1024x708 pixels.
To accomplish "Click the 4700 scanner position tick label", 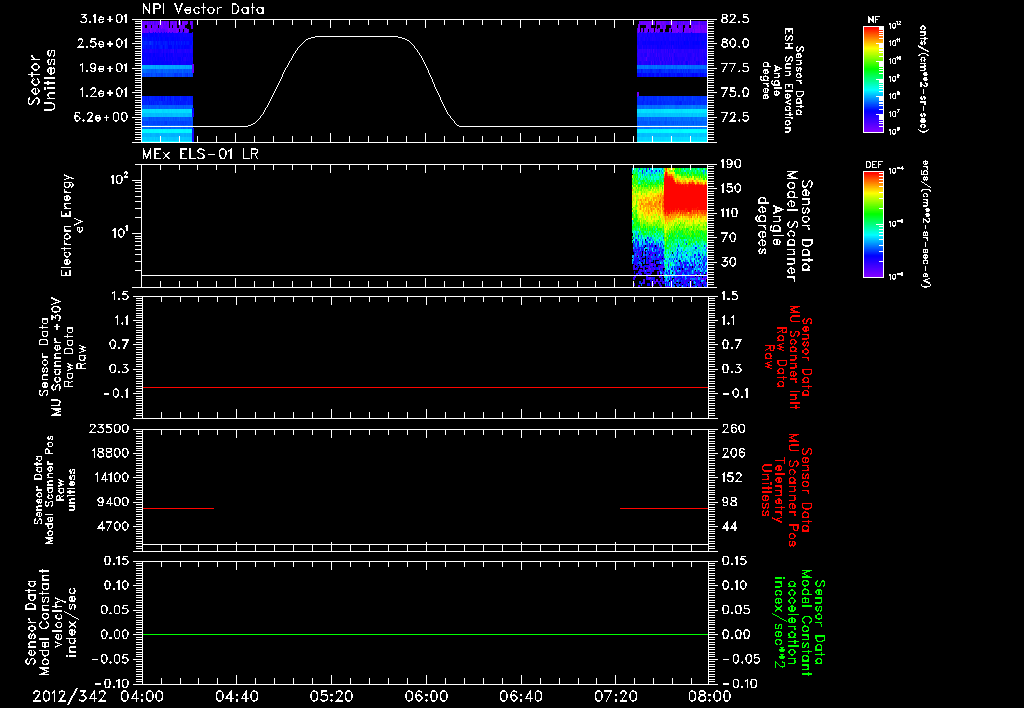I will click(113, 526).
